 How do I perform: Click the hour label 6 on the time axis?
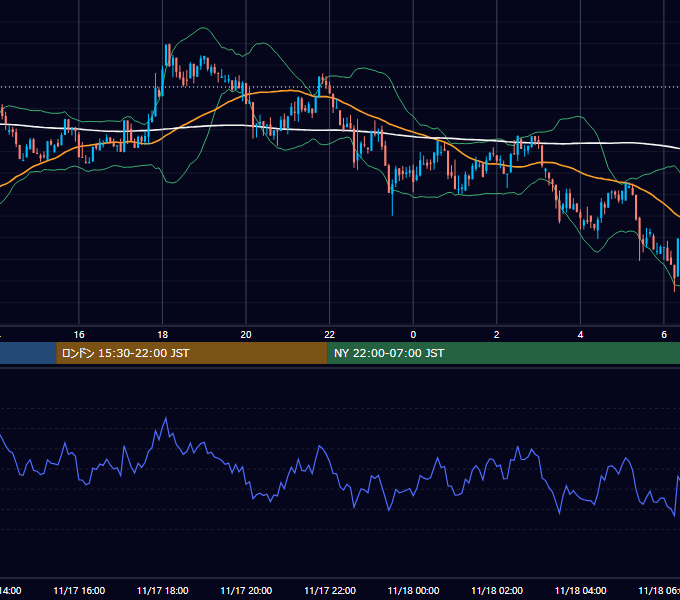tap(664, 335)
